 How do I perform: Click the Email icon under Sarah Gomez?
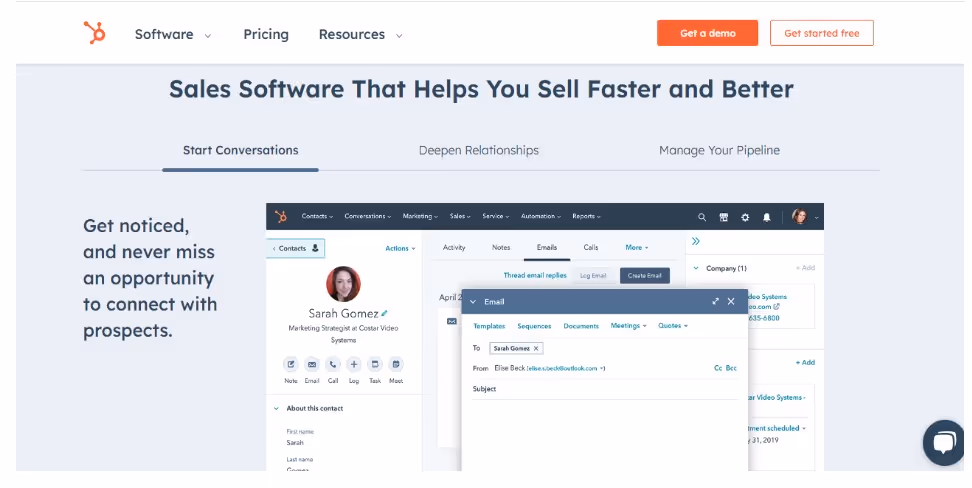tap(312, 365)
